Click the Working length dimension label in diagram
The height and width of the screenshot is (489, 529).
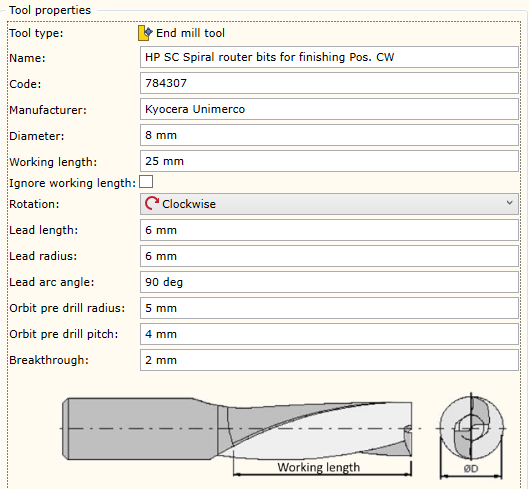(318, 467)
